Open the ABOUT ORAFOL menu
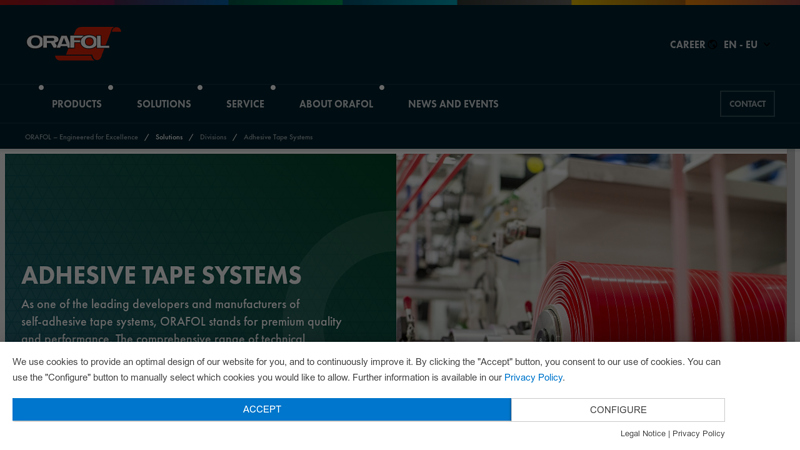This screenshot has width=800, height=450. click(336, 104)
